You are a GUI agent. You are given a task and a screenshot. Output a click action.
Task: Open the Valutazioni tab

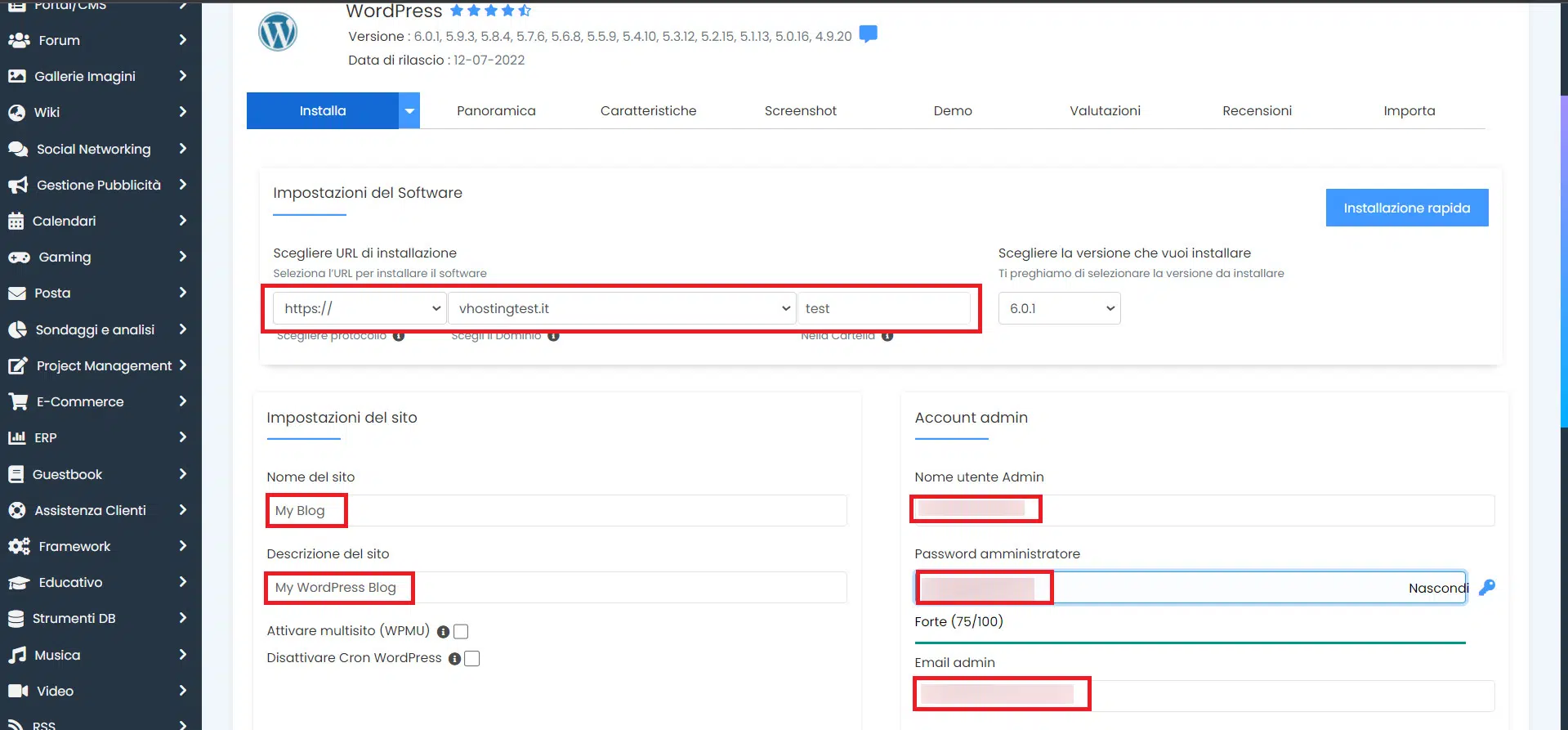pos(1105,110)
